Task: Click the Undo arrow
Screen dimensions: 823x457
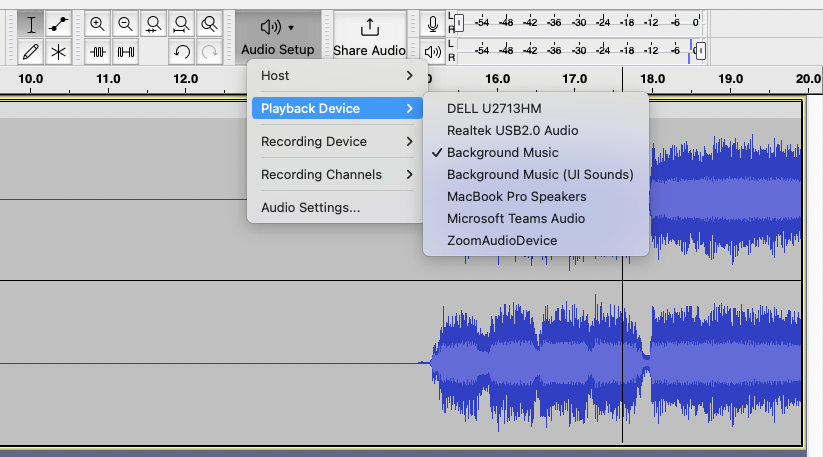Action: [x=181, y=52]
